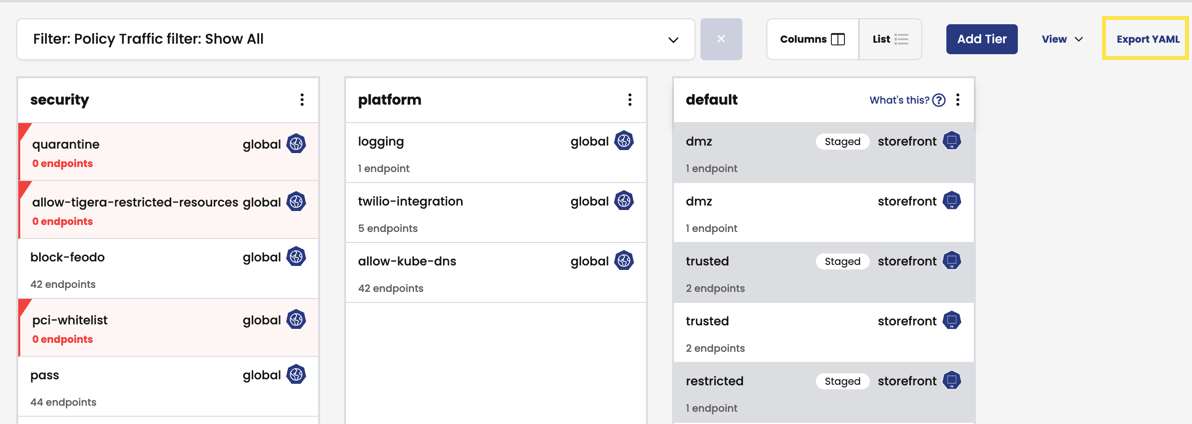The height and width of the screenshot is (424, 1192).
Task: Click the Staged badge on the trusted policy
Action: coord(842,261)
